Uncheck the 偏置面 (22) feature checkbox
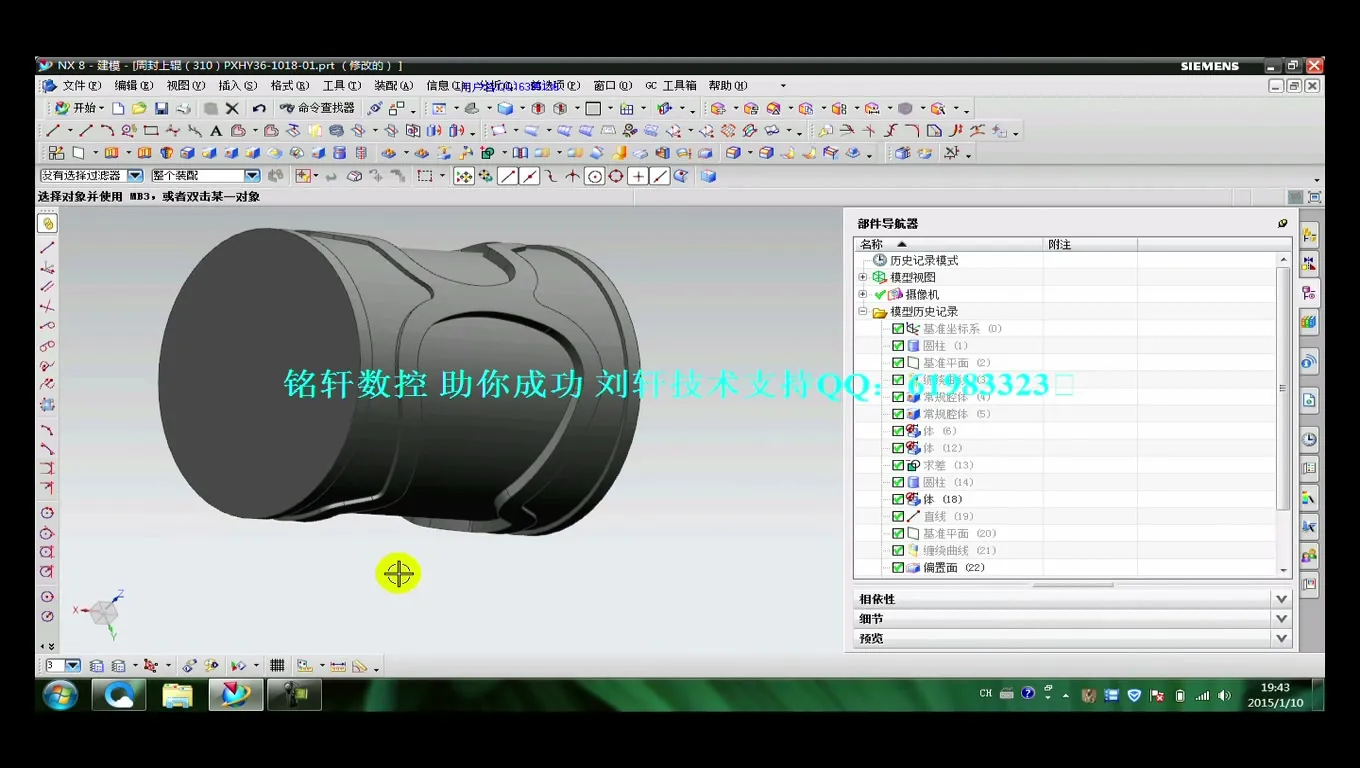 point(898,568)
